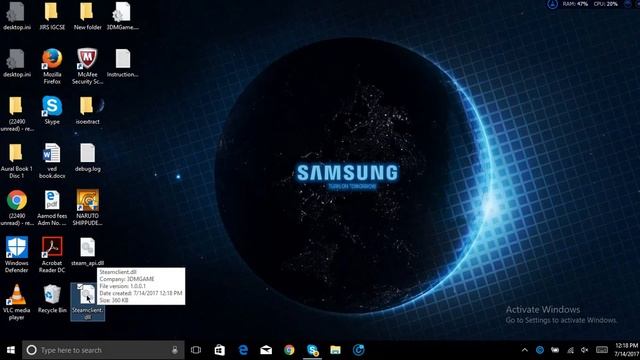Select the Aural Book 1 Disc 1 folder
Viewport: 640px width, 360px height.
pyautogui.click(x=17, y=160)
